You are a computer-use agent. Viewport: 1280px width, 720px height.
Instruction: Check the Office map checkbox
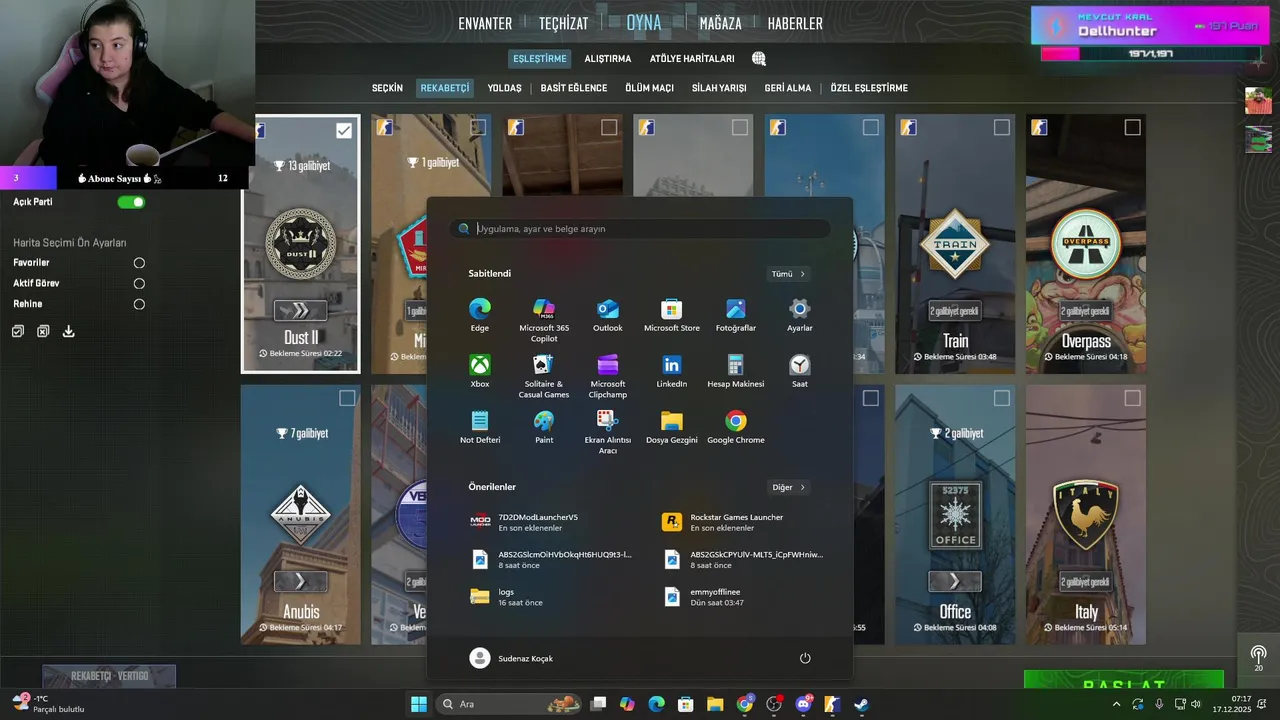point(1002,398)
